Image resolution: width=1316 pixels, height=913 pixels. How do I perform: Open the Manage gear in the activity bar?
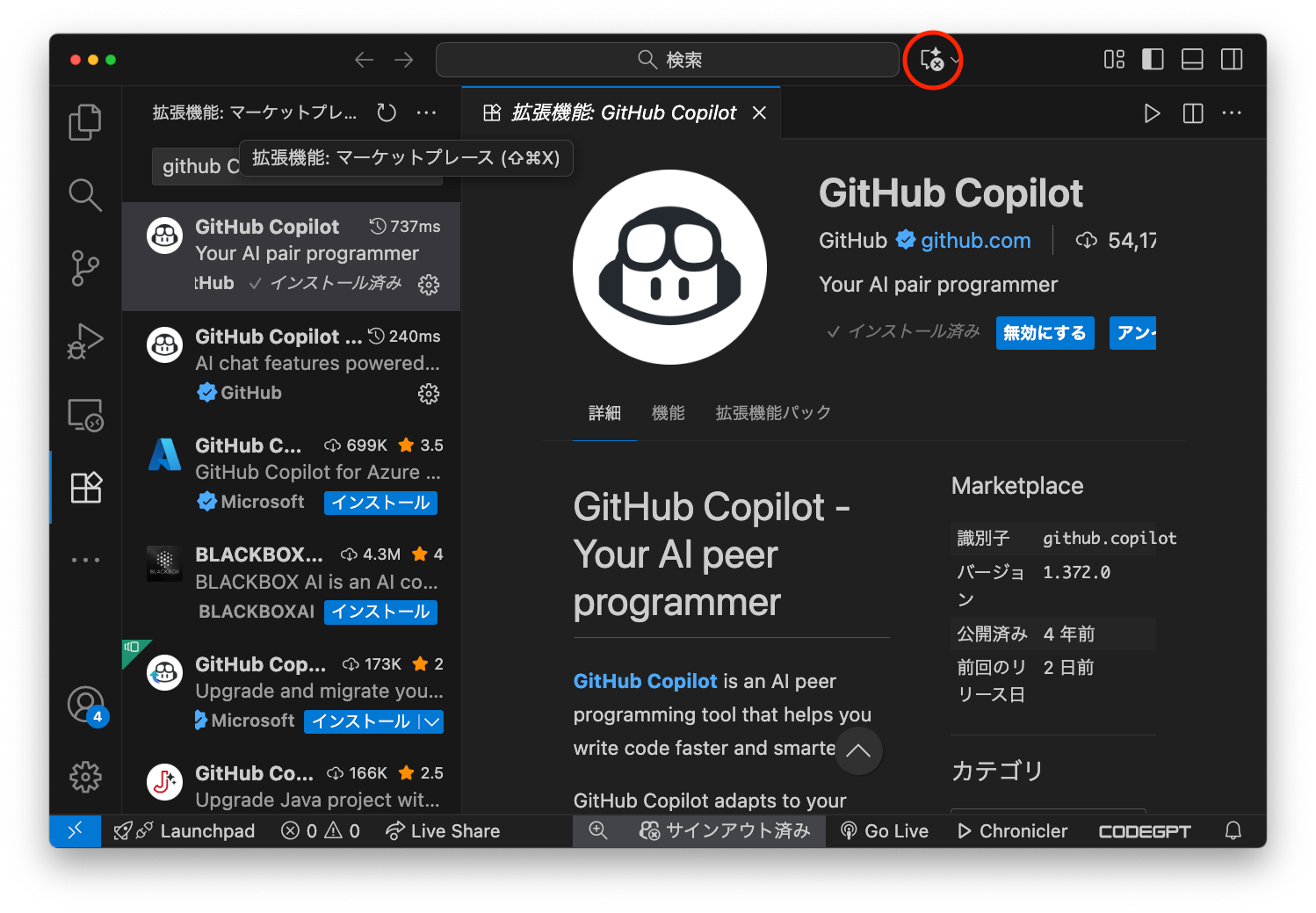pyautogui.click(x=85, y=777)
